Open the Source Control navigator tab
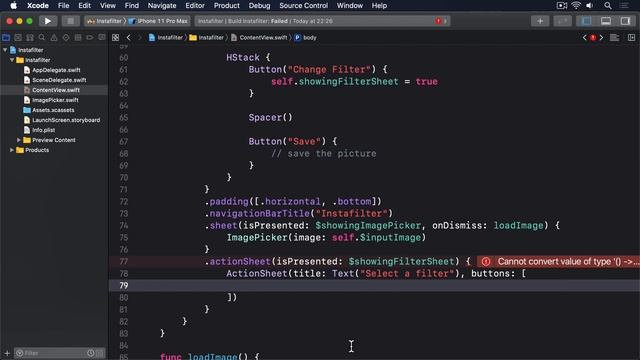 pyautogui.click(x=18, y=38)
